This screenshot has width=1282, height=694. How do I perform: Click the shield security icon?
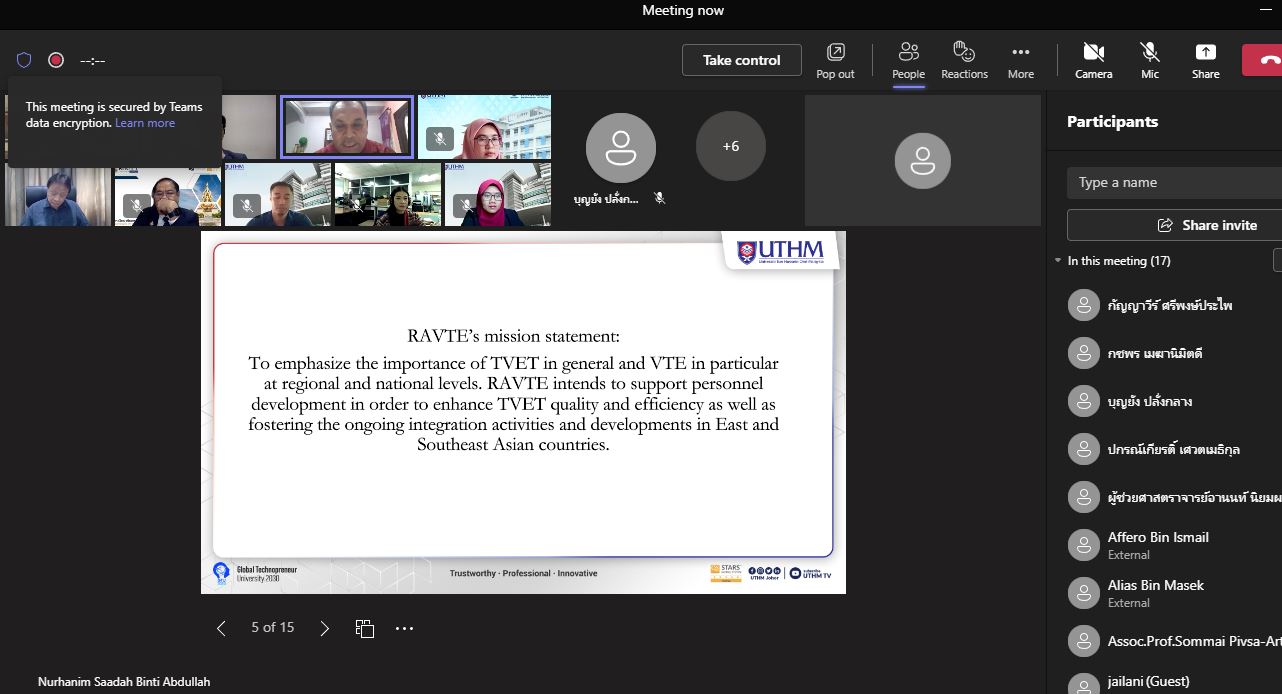[24, 60]
